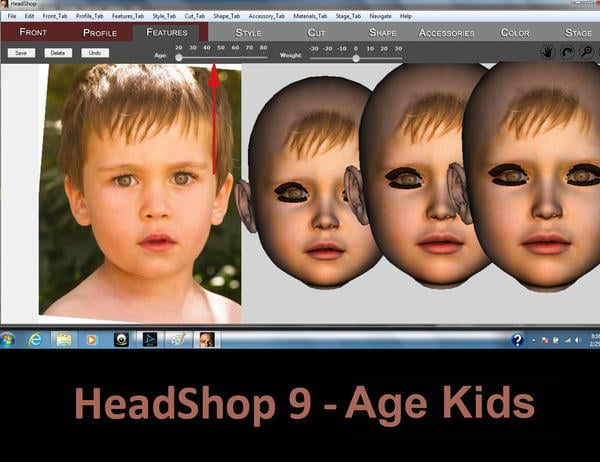This screenshot has width=600, height=462.
Task: Open the Materials_Tab menu
Action: click(310, 16)
